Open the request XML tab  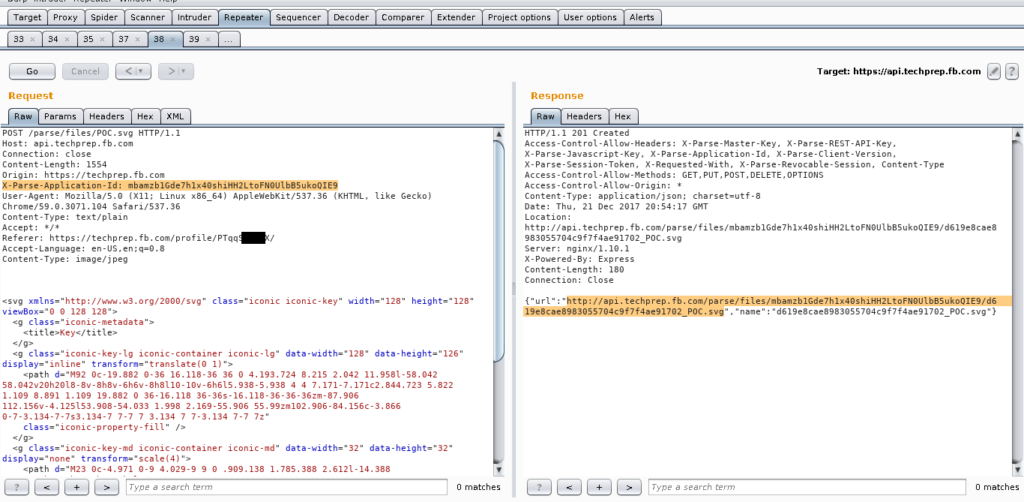coord(175,116)
